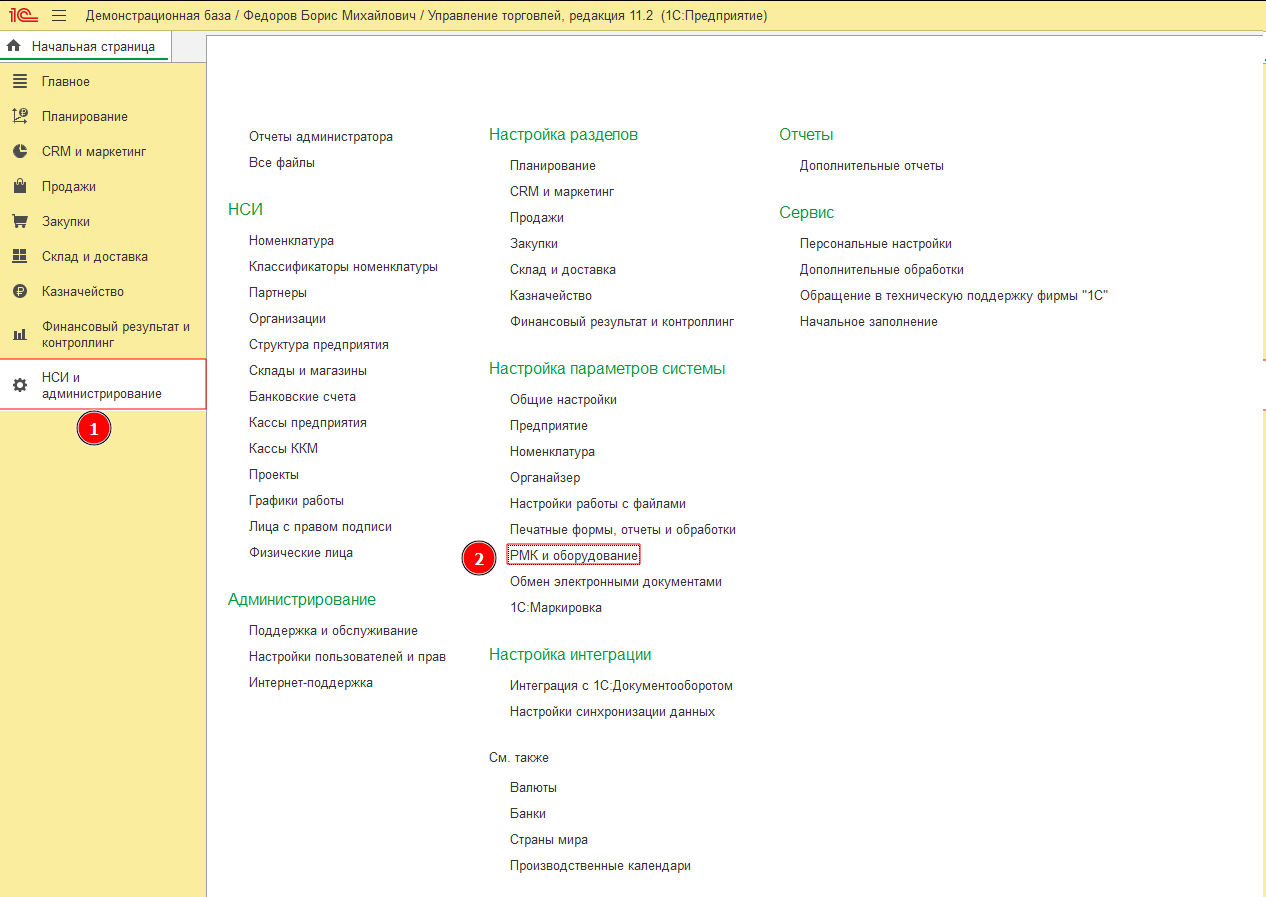The height and width of the screenshot is (897, 1266).
Task: Open Настройки пользователей и прав
Action: [347, 657]
